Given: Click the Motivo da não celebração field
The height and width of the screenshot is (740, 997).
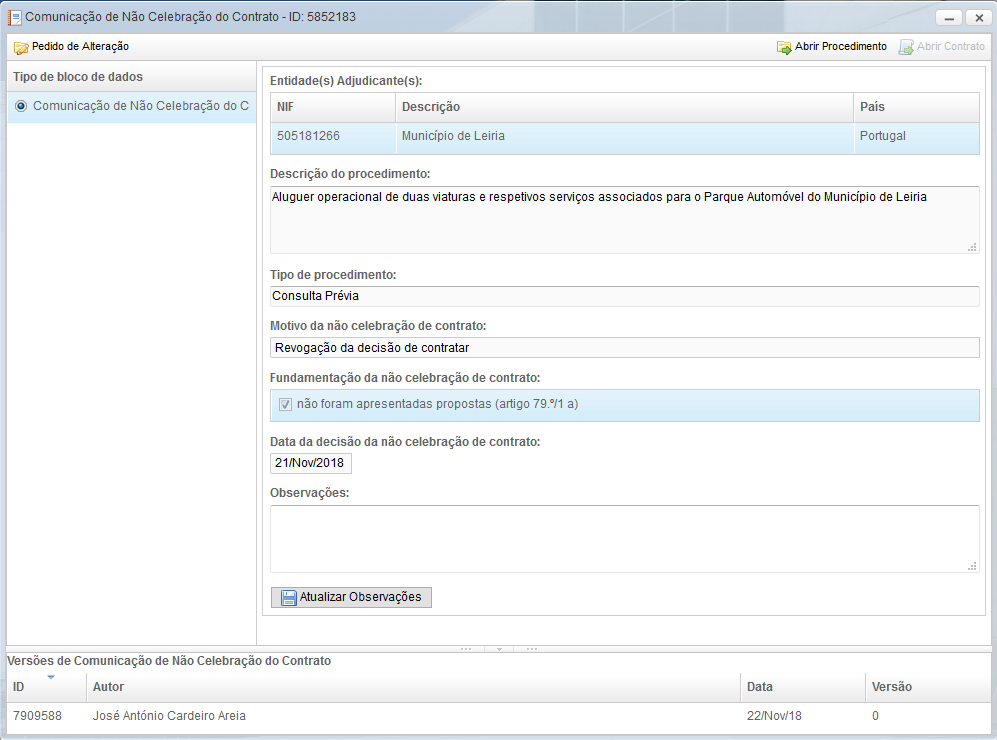Looking at the screenshot, I should [624, 347].
